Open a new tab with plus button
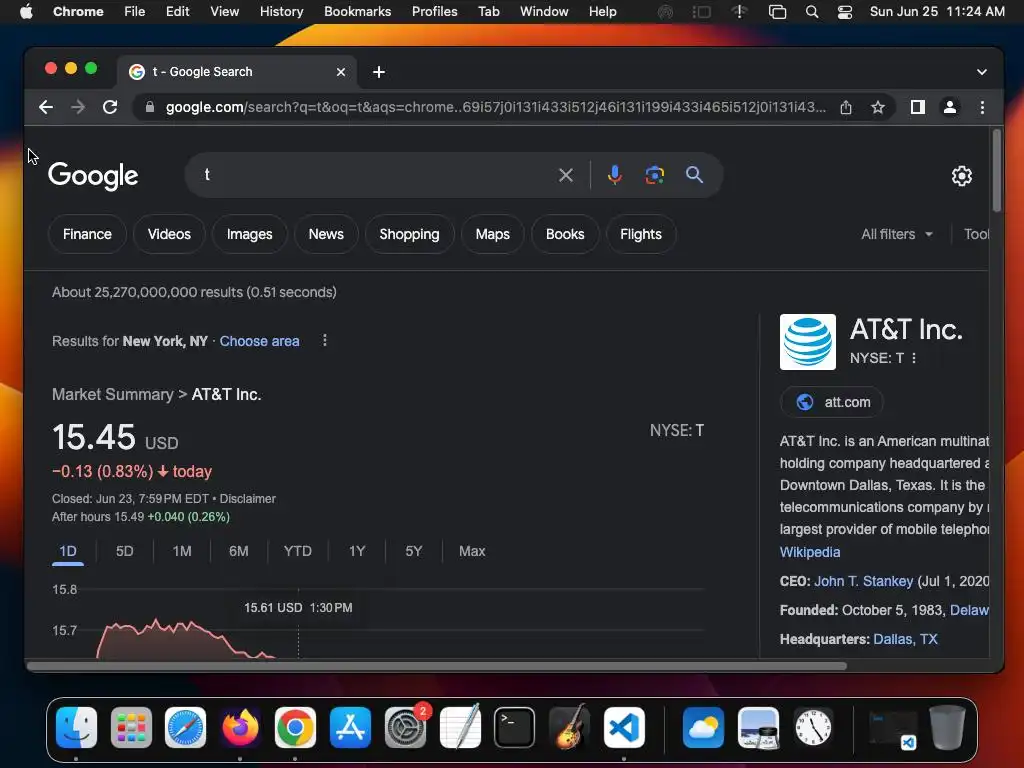Image resolution: width=1024 pixels, height=768 pixels. click(379, 72)
